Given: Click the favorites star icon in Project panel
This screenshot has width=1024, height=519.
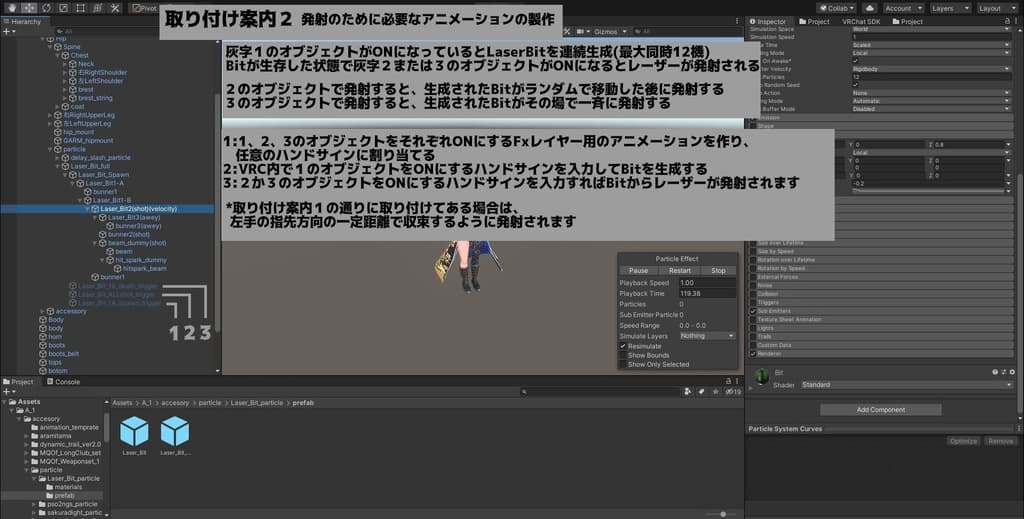Looking at the screenshot, I should 716,392.
